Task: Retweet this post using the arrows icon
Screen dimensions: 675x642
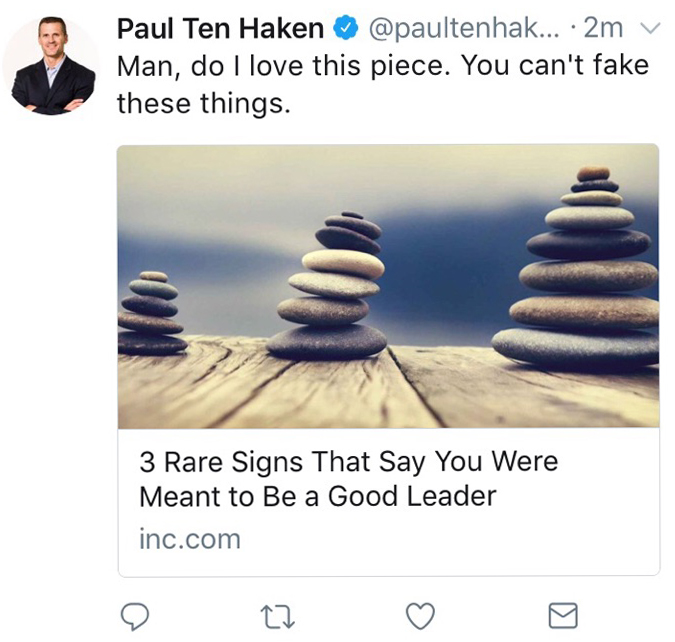Action: click(278, 617)
